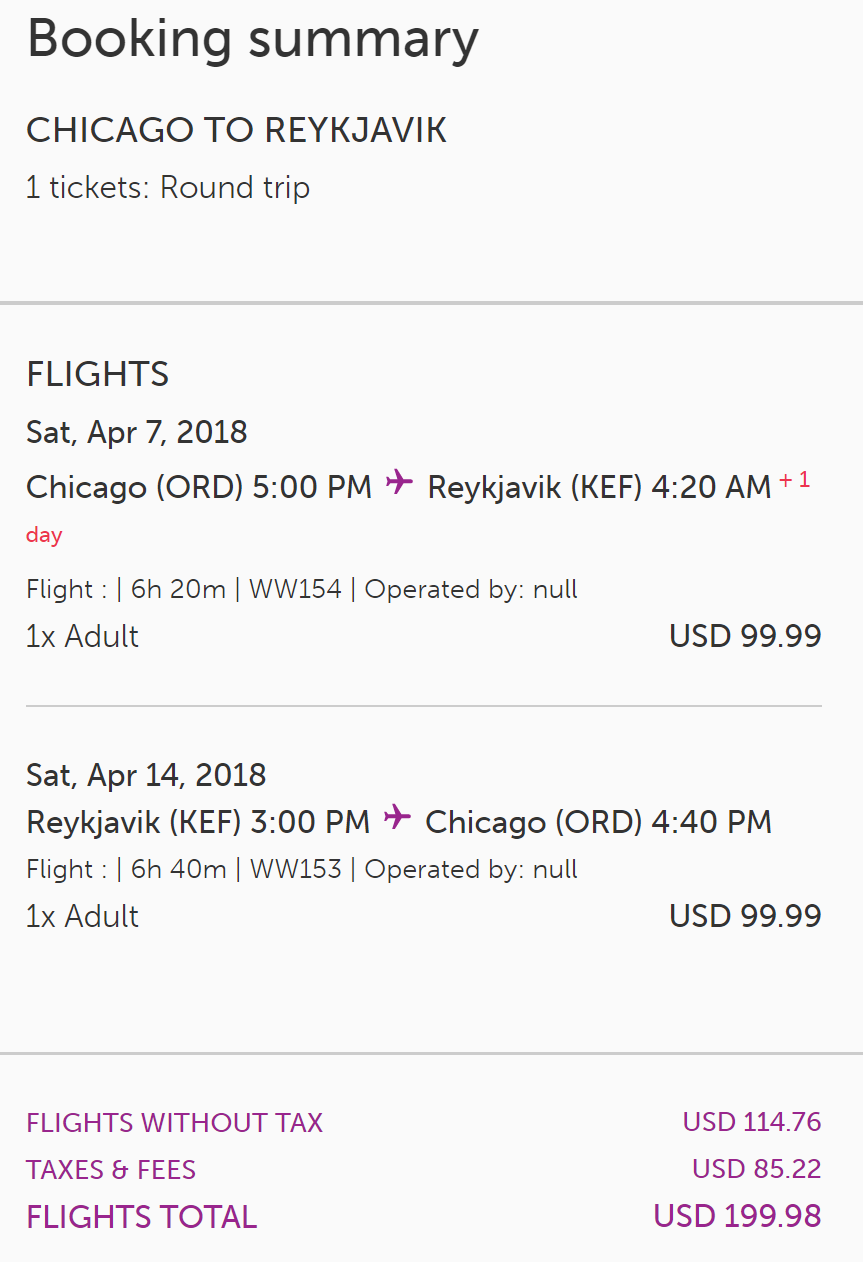
Task: Click the Booking summary heading
Action: coord(252,40)
